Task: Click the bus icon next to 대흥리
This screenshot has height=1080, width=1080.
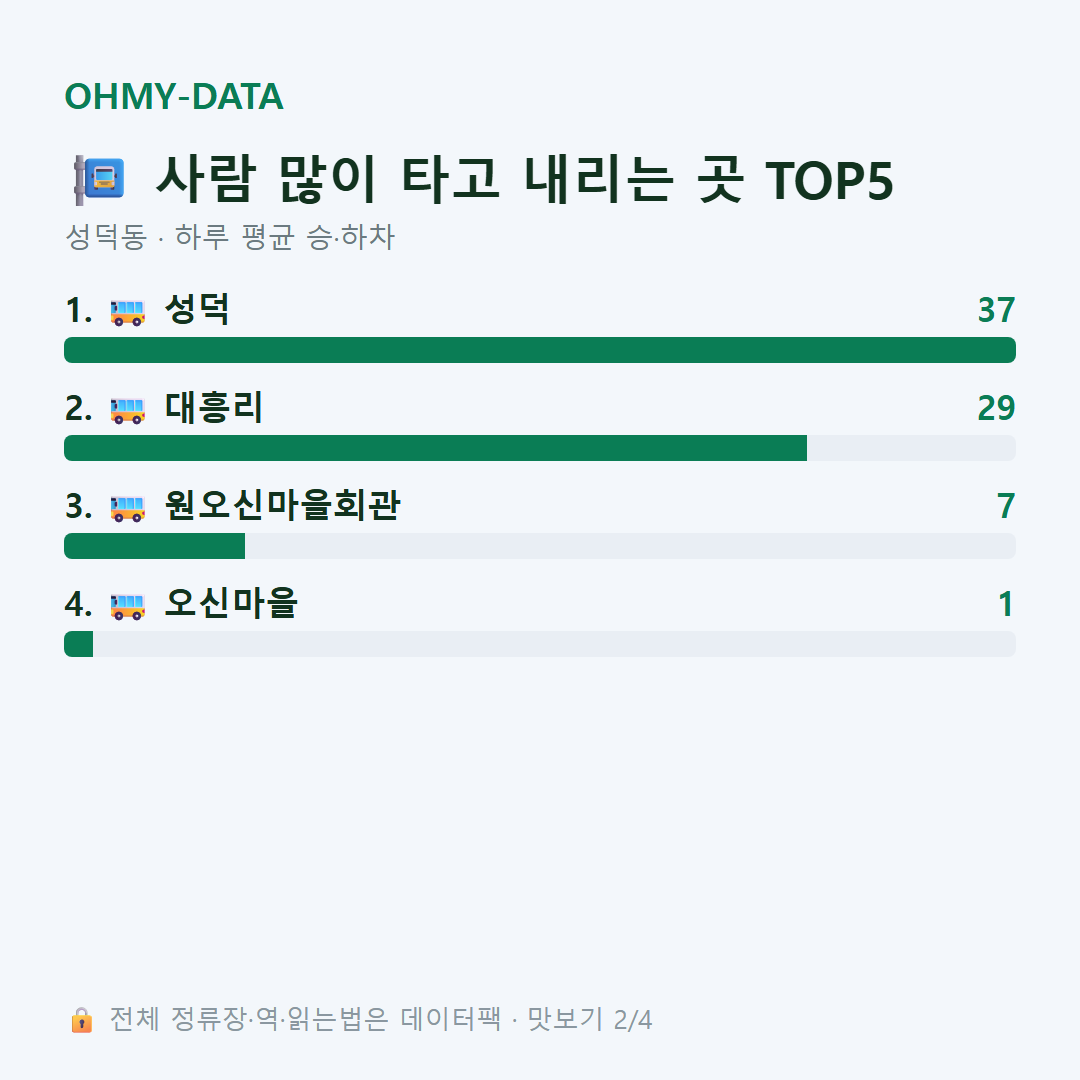Action: coord(127,410)
